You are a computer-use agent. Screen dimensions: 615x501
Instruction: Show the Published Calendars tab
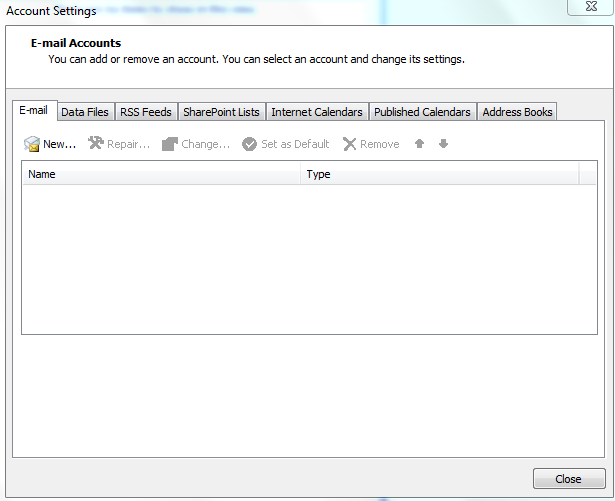pos(422,112)
